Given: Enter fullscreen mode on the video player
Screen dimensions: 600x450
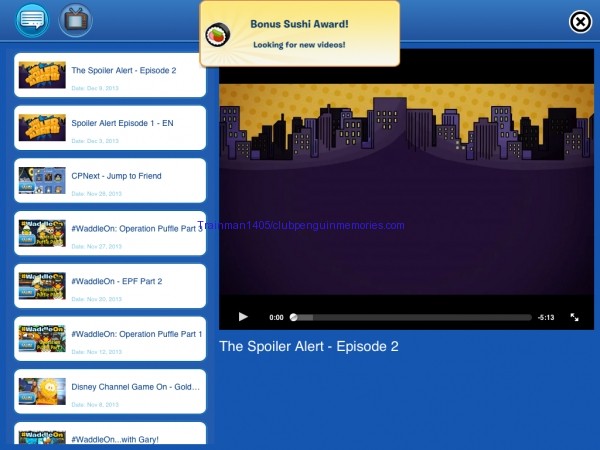Looking at the screenshot, I should click(x=575, y=317).
